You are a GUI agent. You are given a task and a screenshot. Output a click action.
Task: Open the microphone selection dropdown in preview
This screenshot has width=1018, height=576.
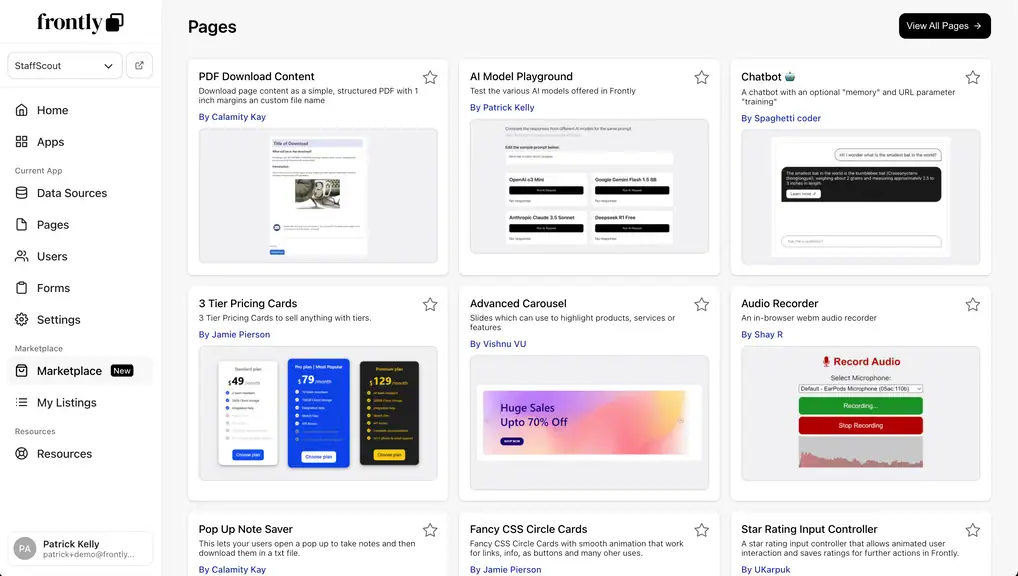[860, 388]
